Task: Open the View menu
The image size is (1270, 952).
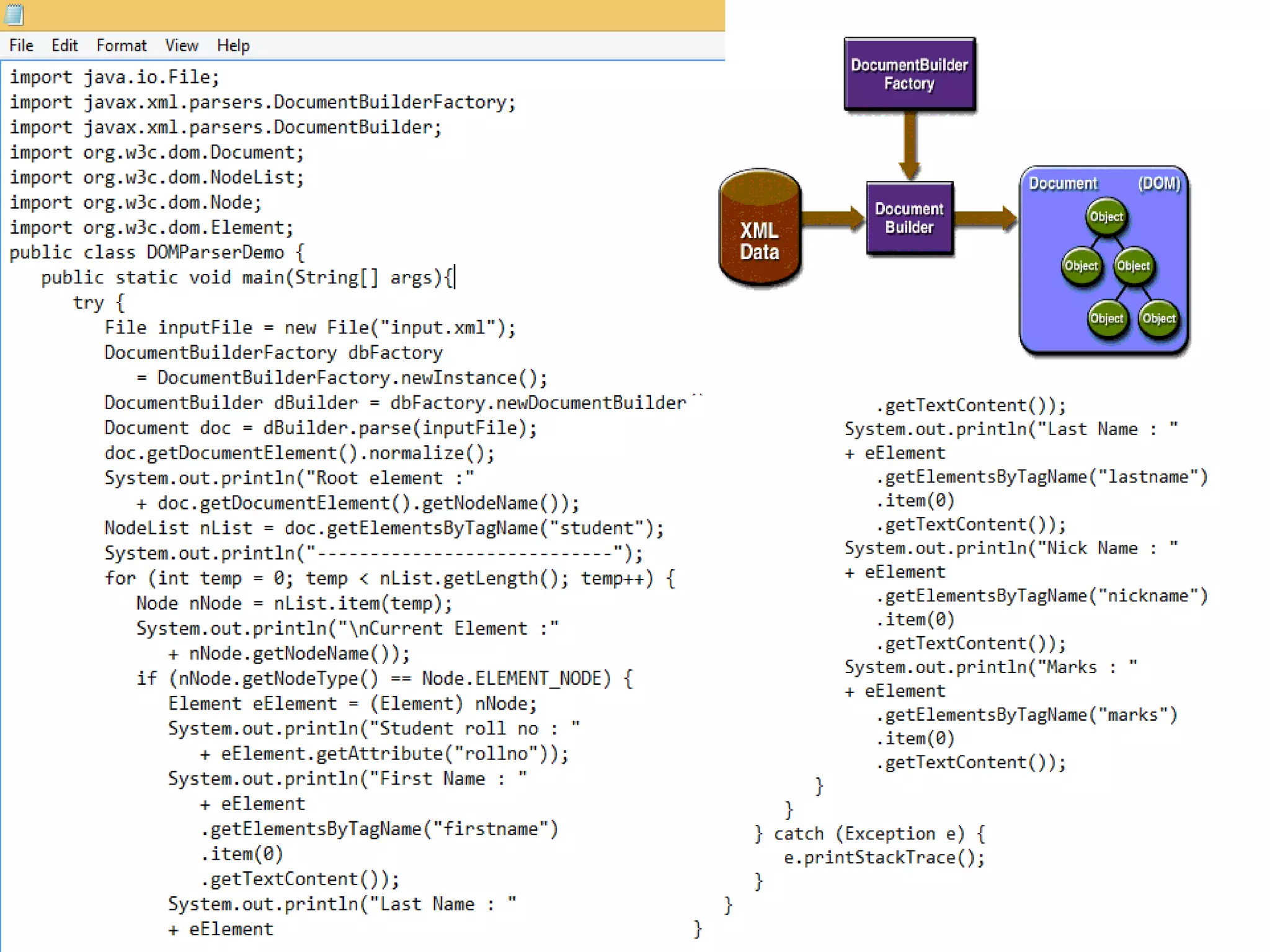Action: tap(181, 46)
